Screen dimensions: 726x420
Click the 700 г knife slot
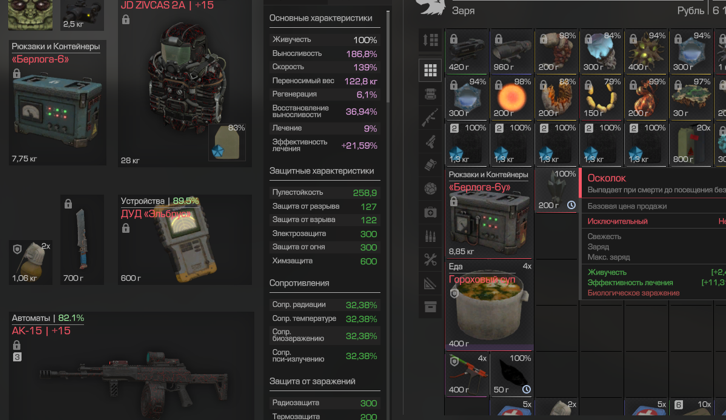pos(82,240)
